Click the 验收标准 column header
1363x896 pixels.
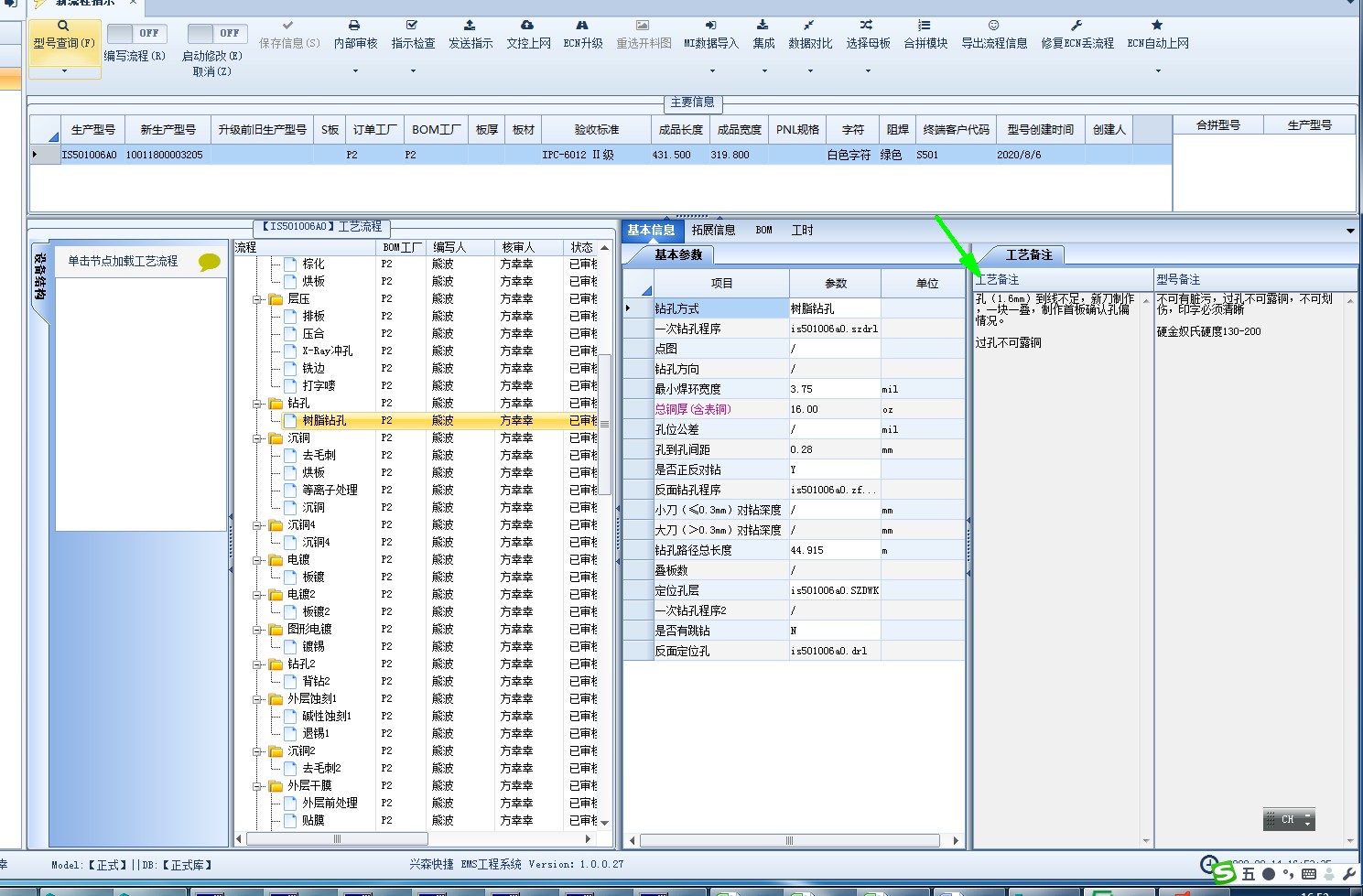pos(597,130)
